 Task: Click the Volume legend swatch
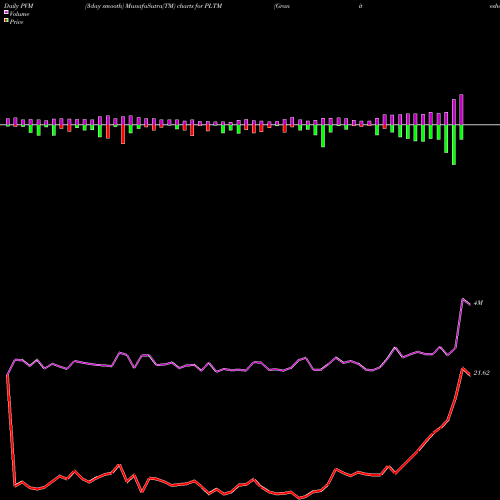(6, 13)
